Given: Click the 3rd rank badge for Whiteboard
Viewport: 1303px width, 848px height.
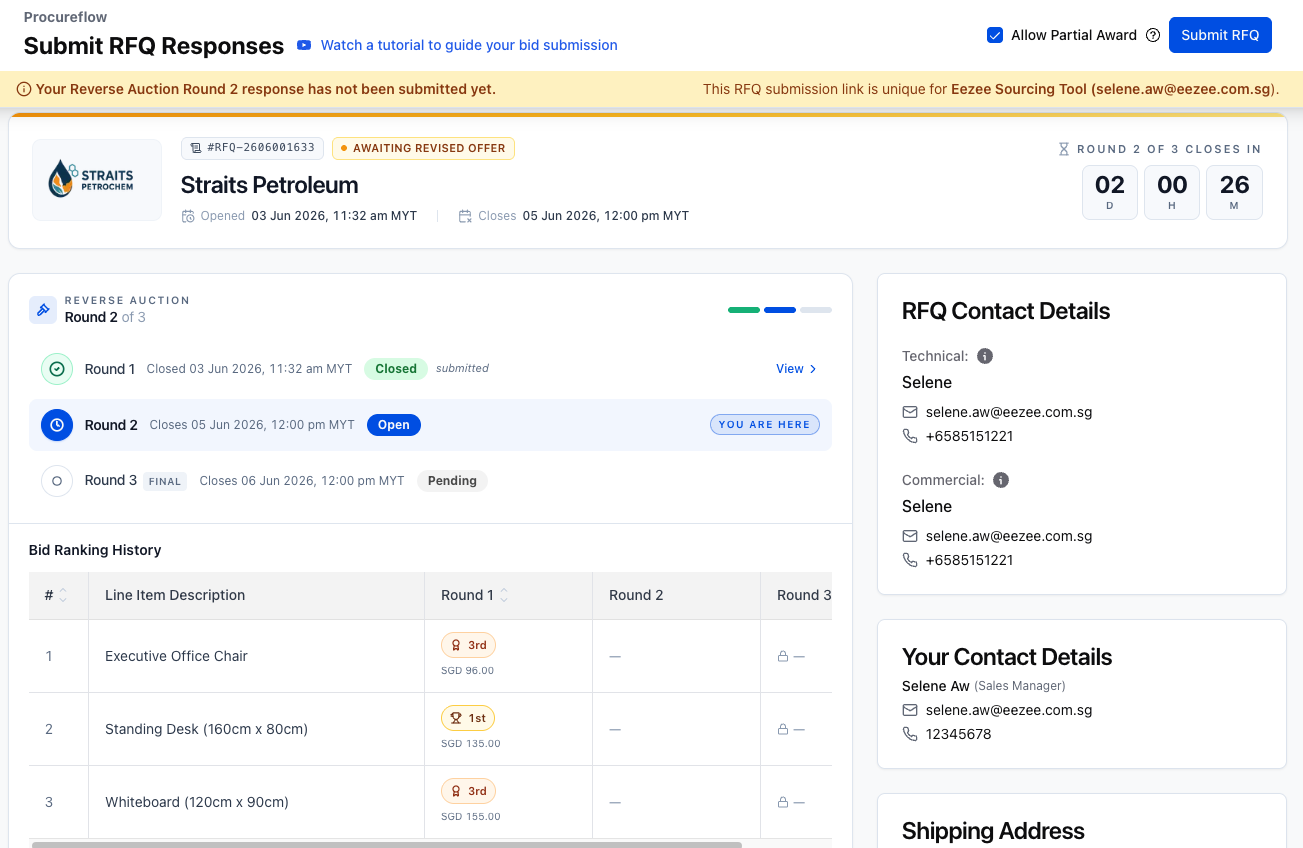Looking at the screenshot, I should tap(468, 791).
